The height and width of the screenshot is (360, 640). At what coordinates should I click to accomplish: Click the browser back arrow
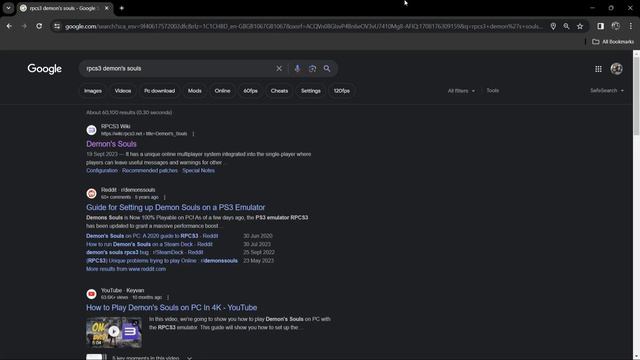pos(9,26)
